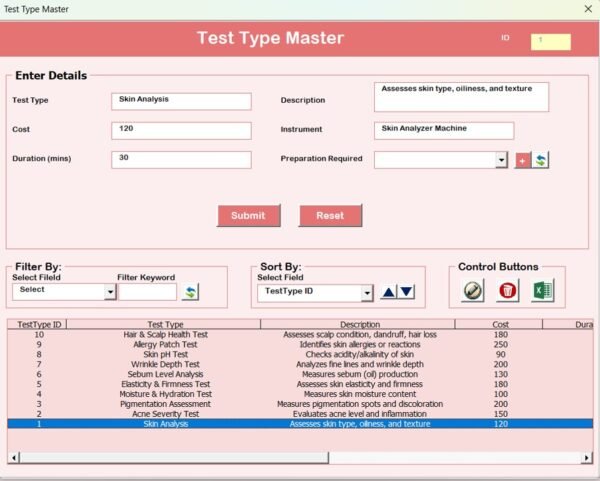The width and height of the screenshot is (600, 481).
Task: Click the red trash delete button
Action: [507, 290]
